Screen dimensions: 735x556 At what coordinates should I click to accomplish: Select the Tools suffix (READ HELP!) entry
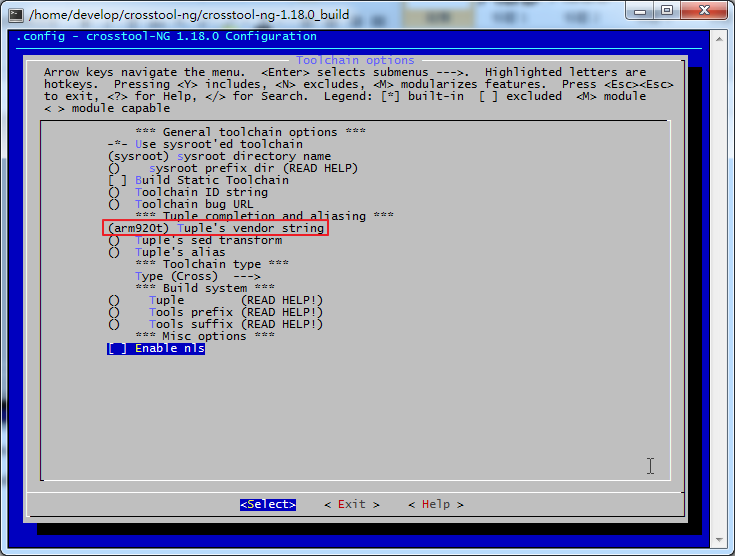click(x=216, y=324)
